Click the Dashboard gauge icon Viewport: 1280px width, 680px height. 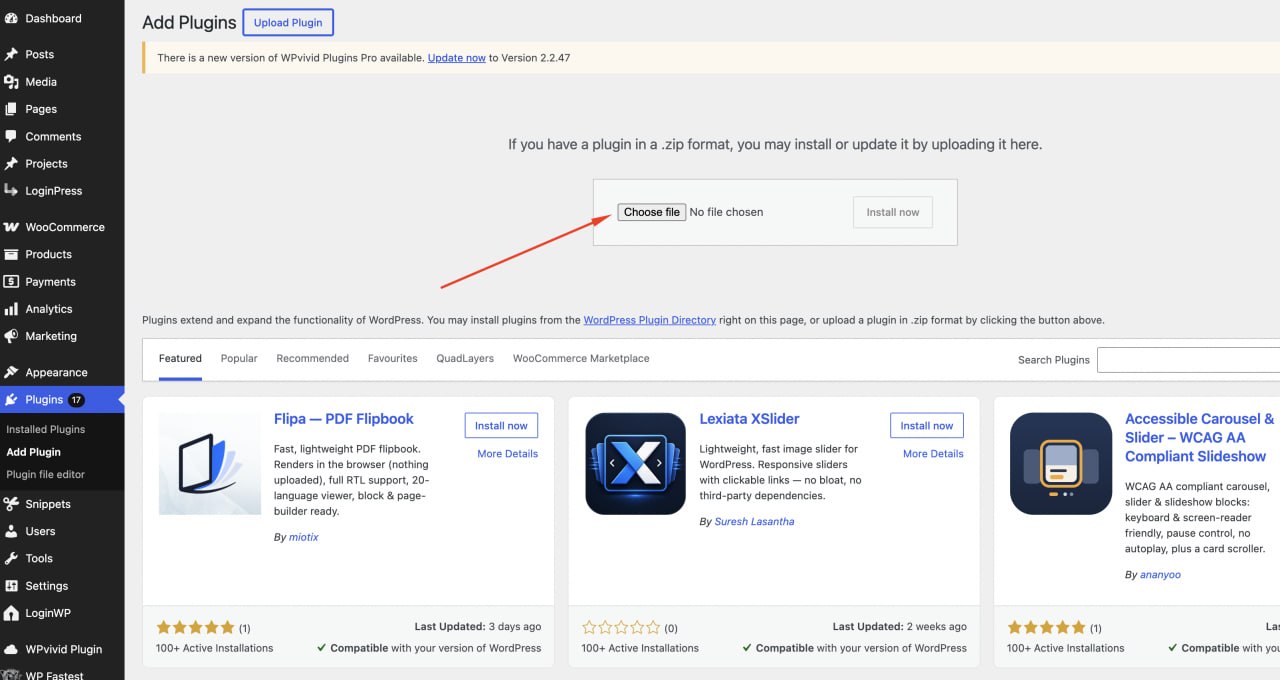(11, 18)
